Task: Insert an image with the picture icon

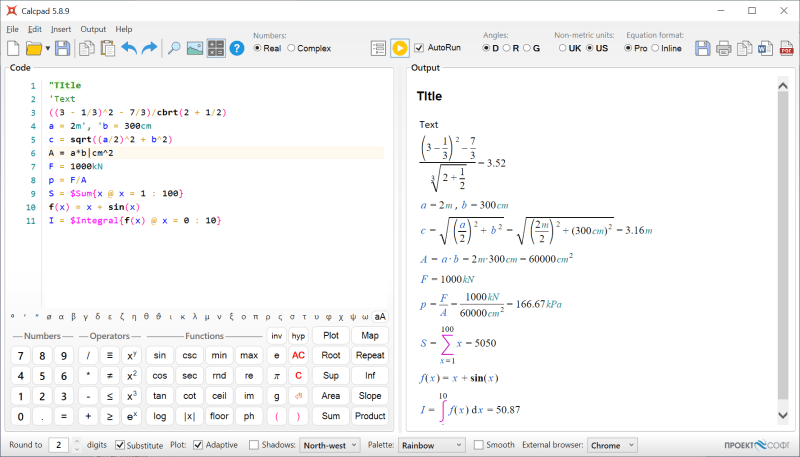Action: (x=195, y=48)
